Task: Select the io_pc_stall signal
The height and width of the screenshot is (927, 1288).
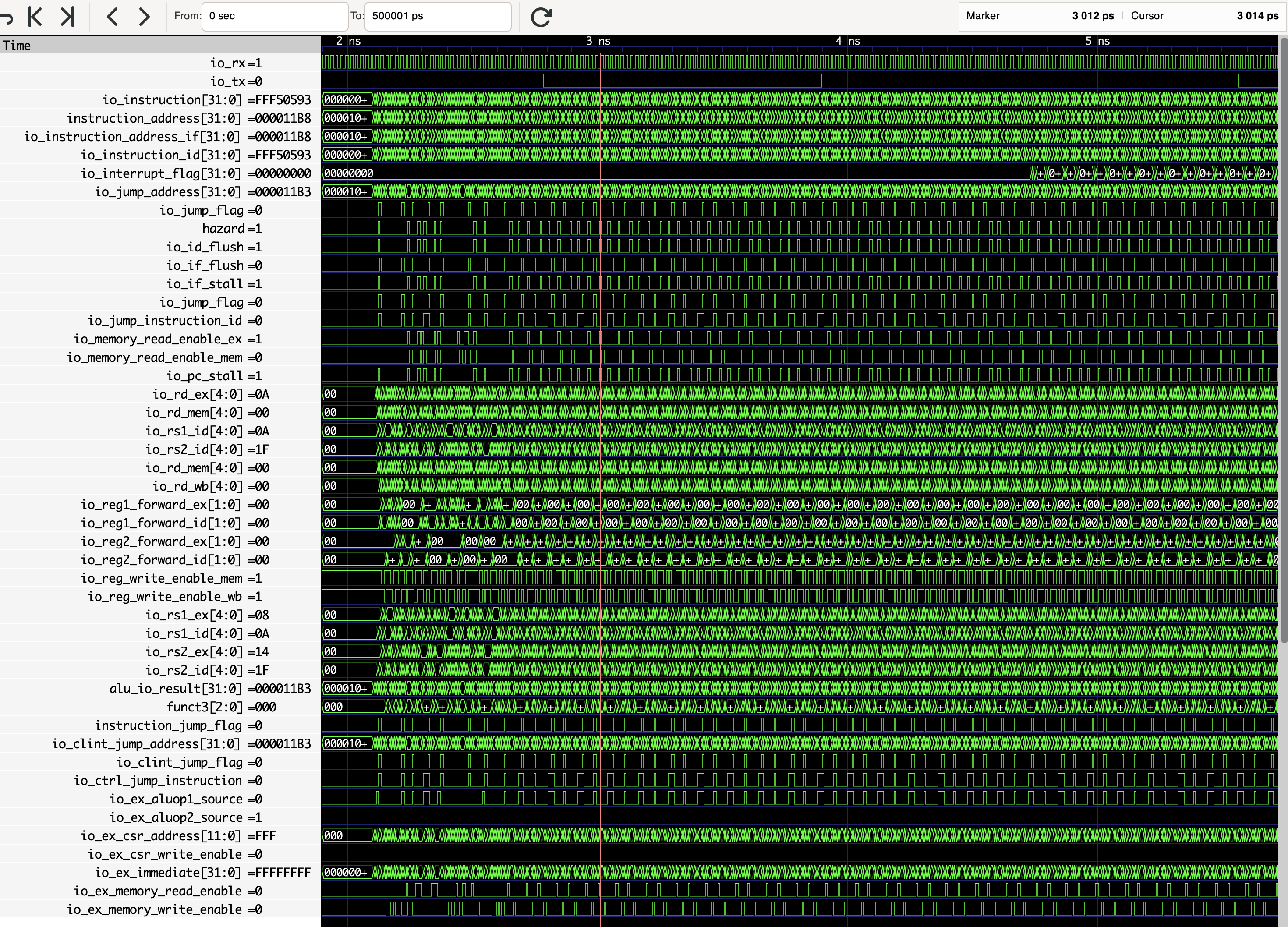Action: click(x=160, y=376)
